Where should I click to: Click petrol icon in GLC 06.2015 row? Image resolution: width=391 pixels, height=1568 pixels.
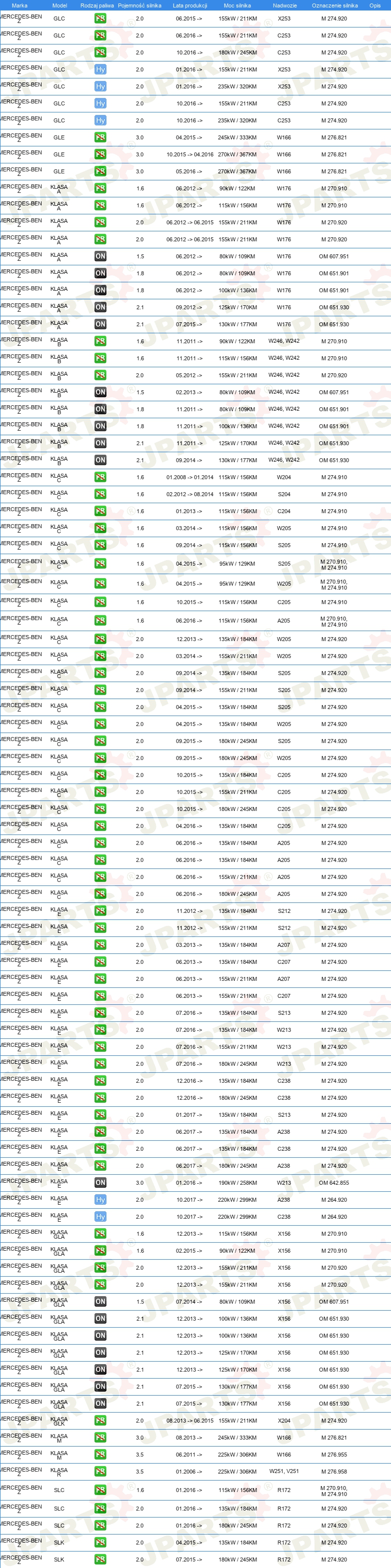tap(100, 18)
